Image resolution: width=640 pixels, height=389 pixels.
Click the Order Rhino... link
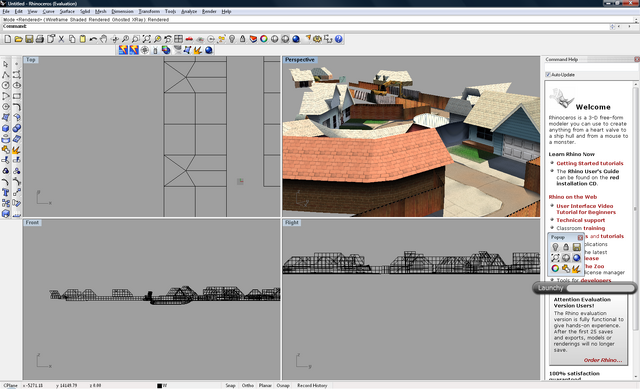click(603, 360)
